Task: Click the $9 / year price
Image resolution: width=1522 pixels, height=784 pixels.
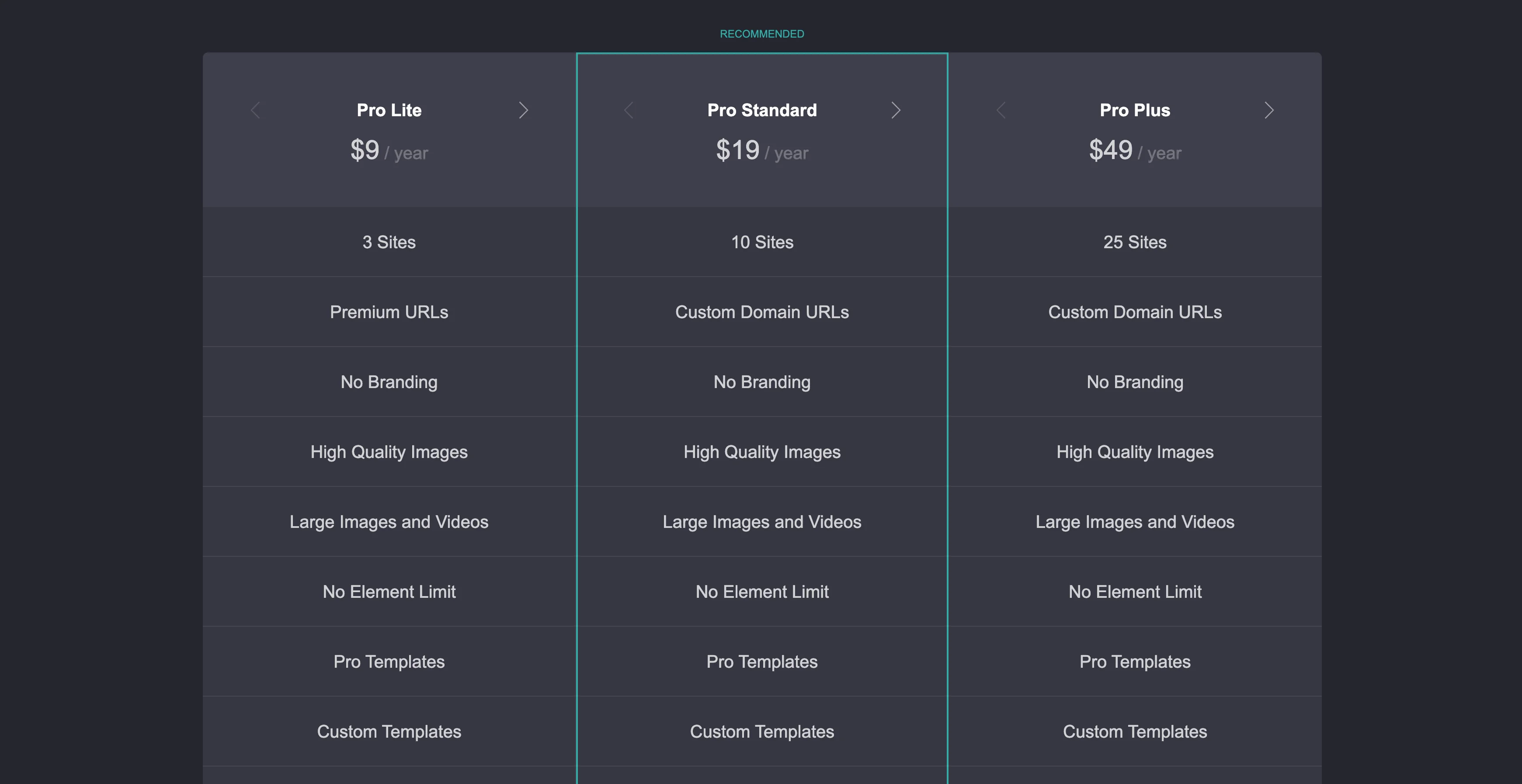Action: click(x=389, y=151)
